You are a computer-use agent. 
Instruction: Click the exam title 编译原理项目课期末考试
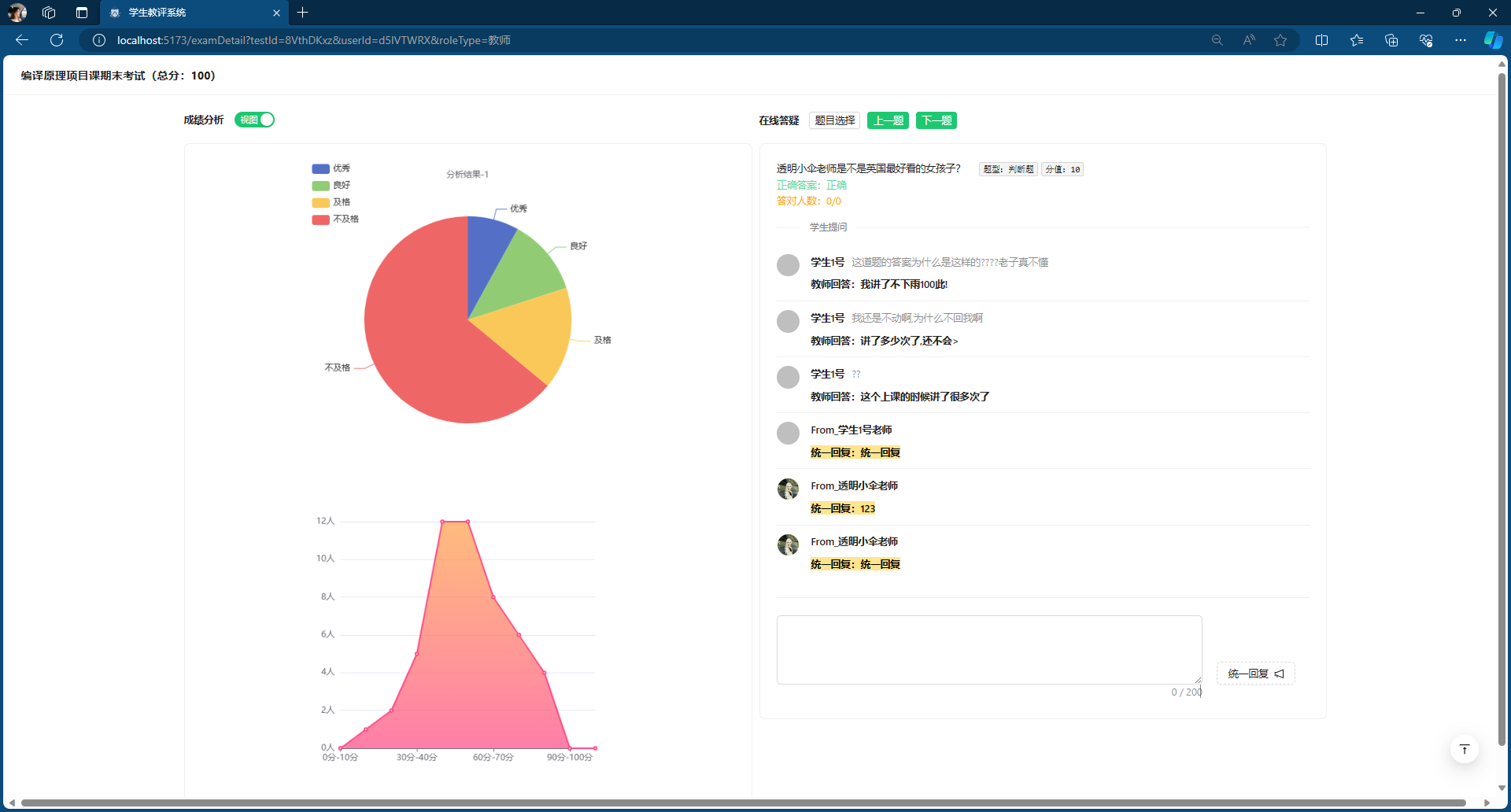pos(118,76)
